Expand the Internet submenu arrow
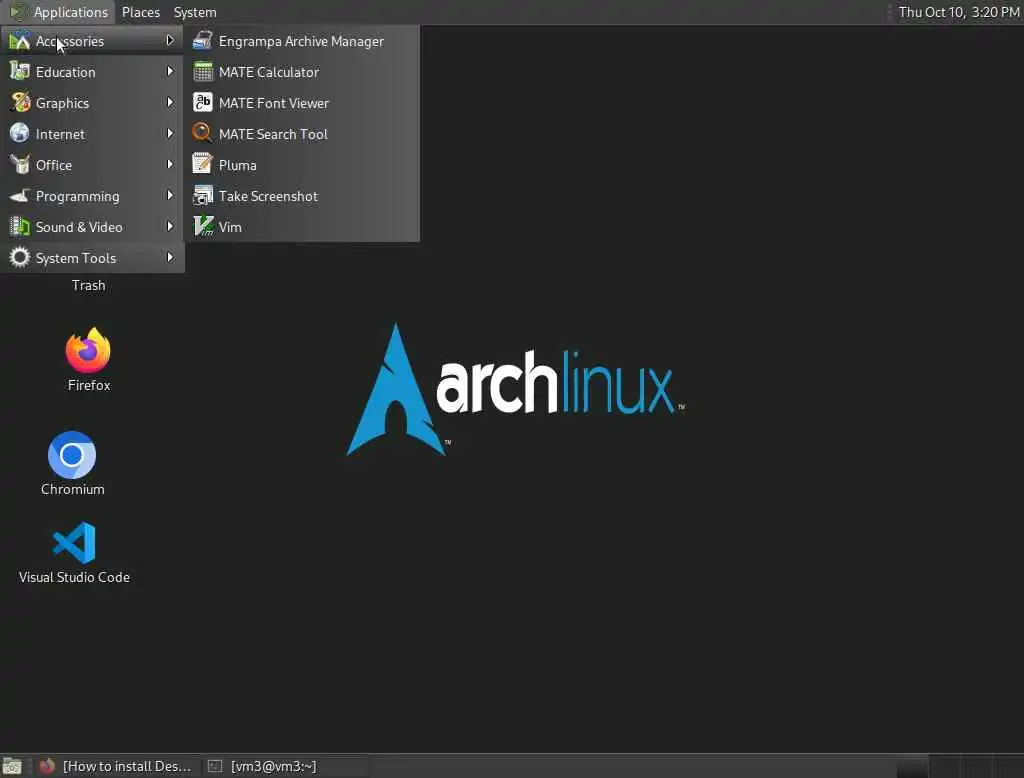 tap(170, 133)
